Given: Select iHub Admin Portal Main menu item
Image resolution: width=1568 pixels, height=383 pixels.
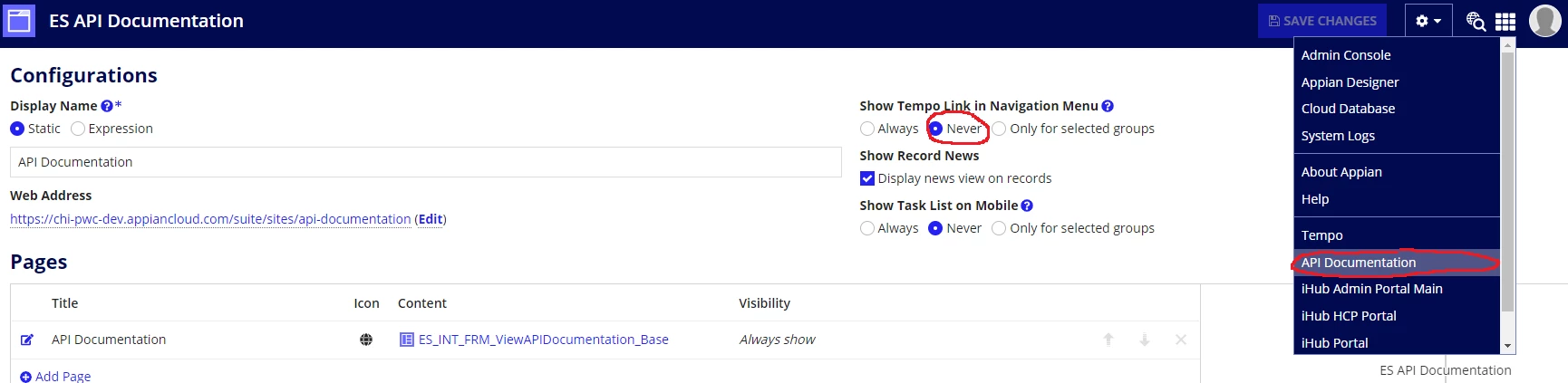Looking at the screenshot, I should [x=1397, y=289].
